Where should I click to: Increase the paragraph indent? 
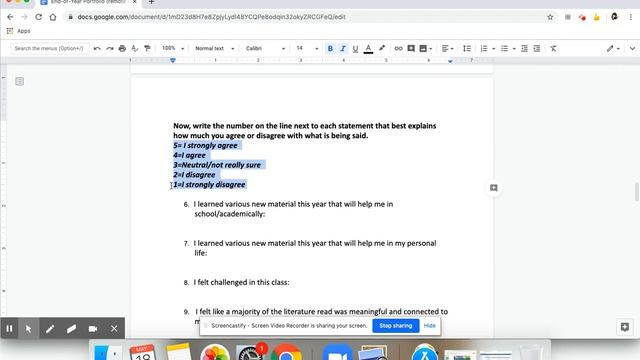537,49
